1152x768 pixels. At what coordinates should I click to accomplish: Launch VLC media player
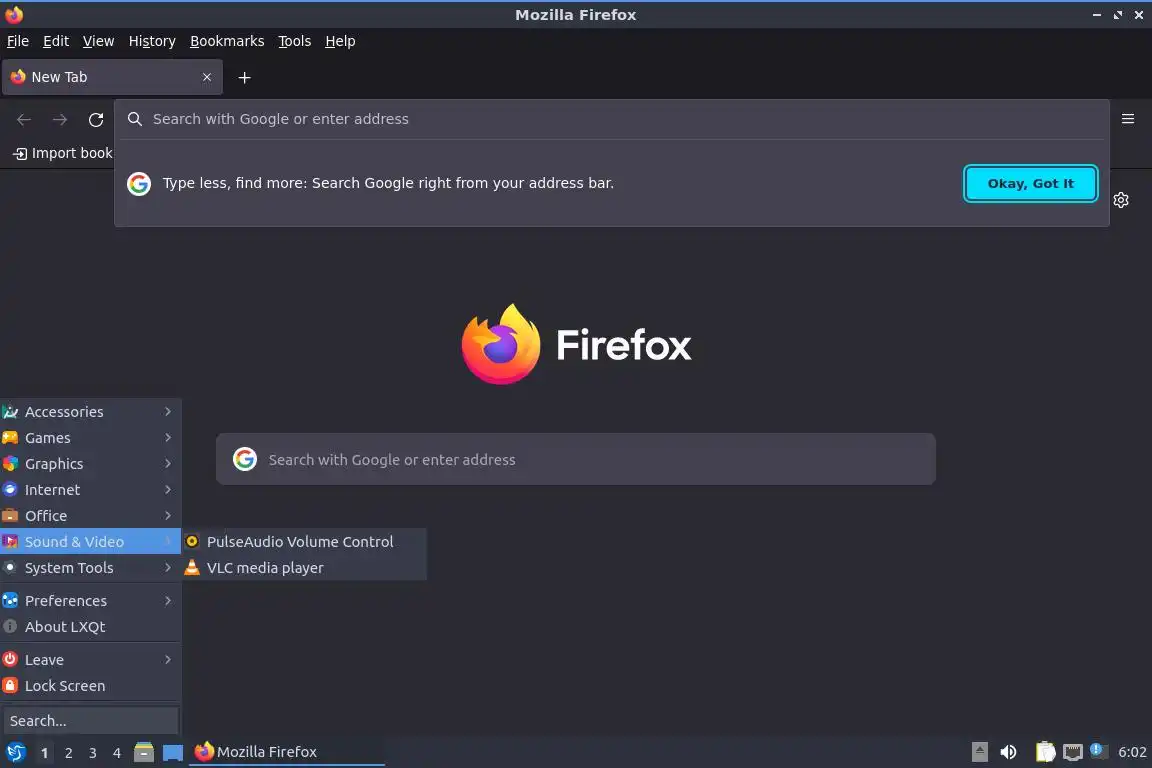(304, 567)
